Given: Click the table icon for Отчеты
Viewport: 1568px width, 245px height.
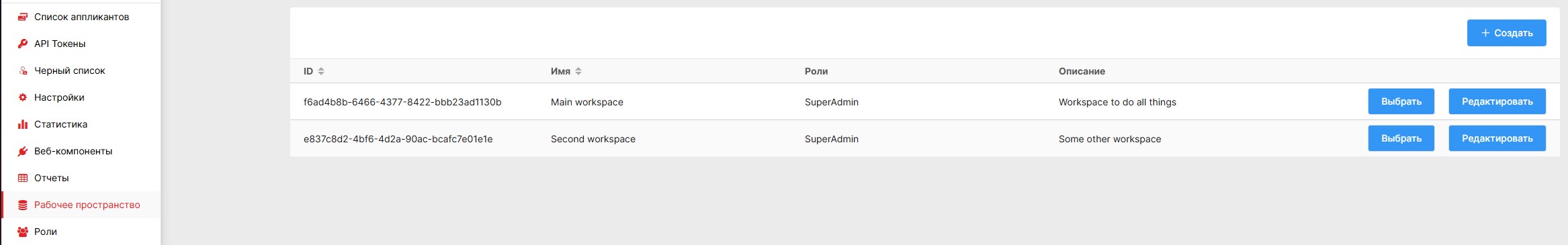Looking at the screenshot, I should [23, 178].
